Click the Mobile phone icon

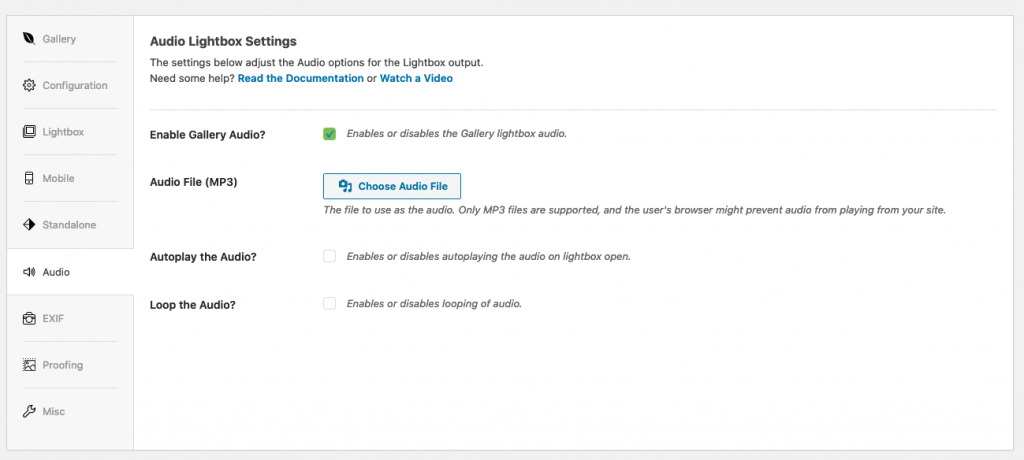(29, 178)
